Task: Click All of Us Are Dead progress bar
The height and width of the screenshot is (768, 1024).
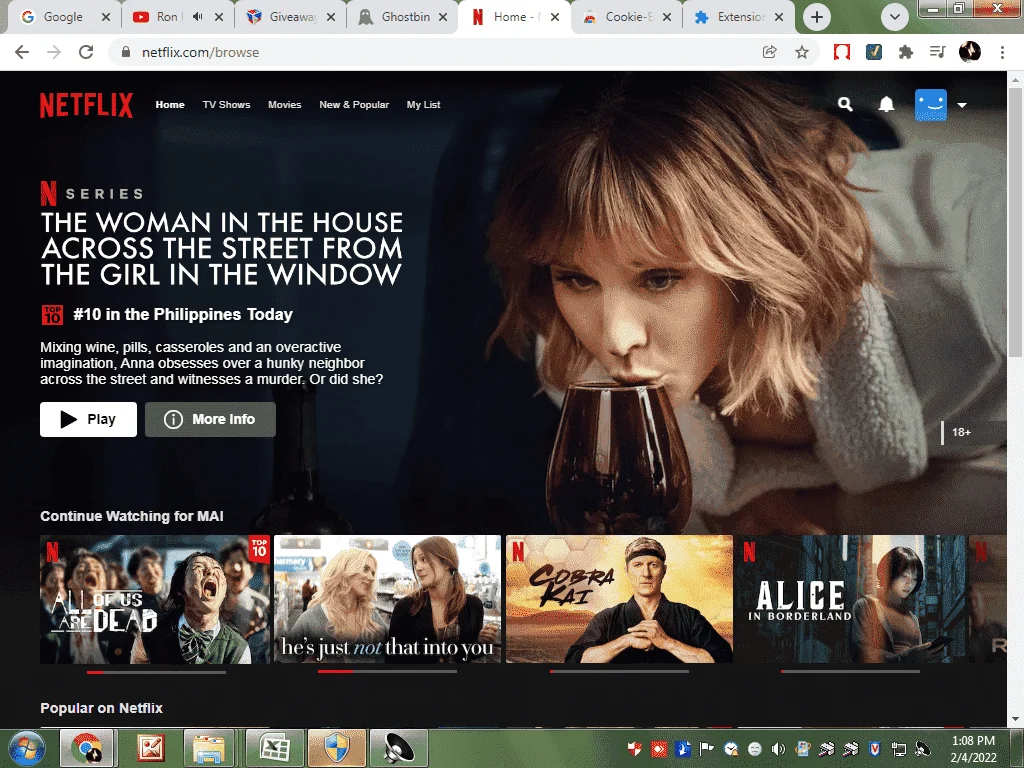Action: 156,671
